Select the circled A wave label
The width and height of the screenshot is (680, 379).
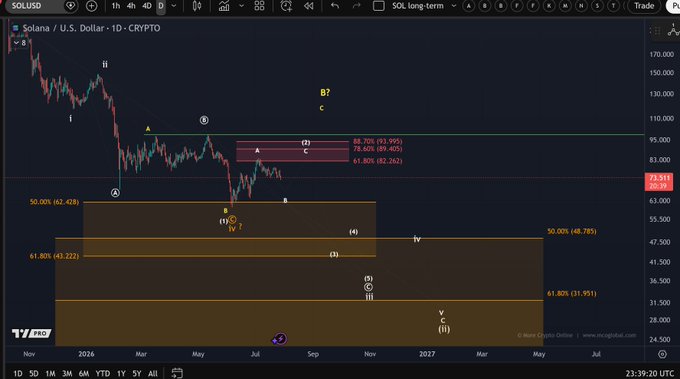point(115,193)
